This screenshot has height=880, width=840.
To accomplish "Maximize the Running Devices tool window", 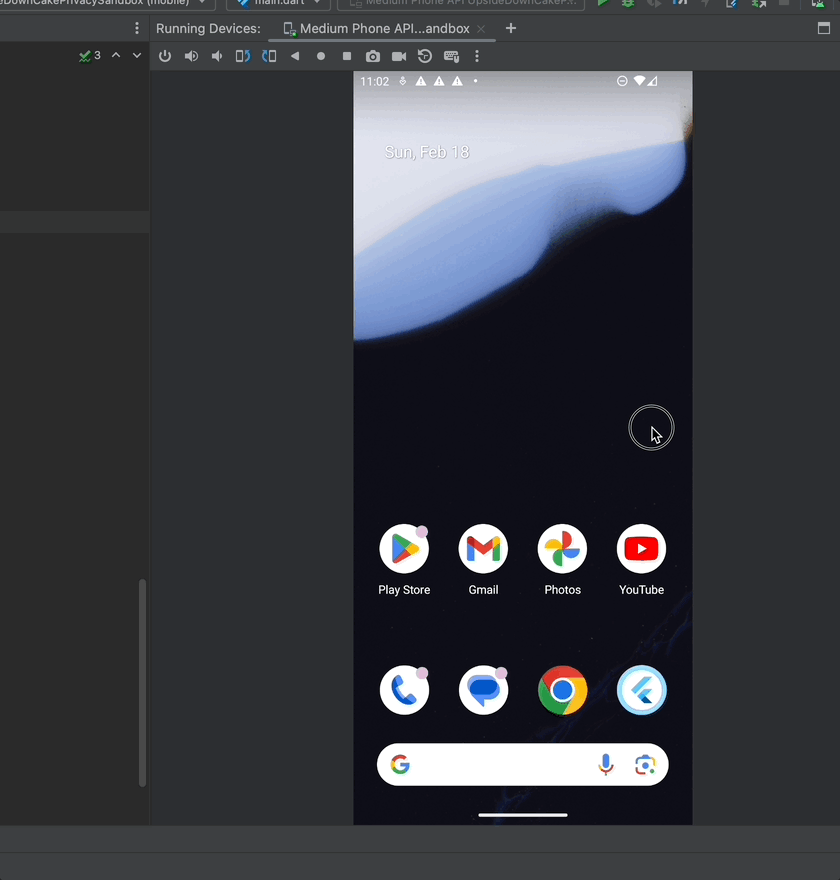I will [824, 29].
